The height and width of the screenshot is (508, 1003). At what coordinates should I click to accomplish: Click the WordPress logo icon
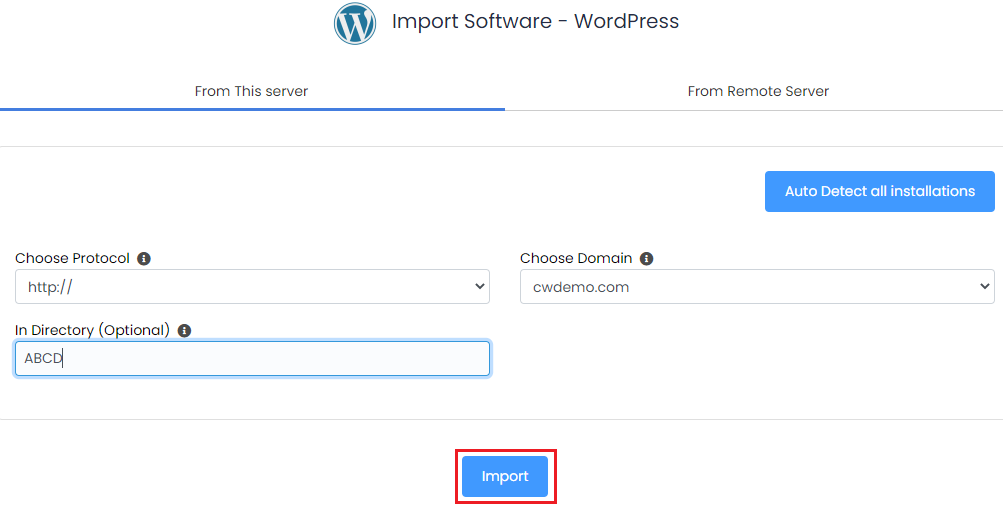pos(355,23)
